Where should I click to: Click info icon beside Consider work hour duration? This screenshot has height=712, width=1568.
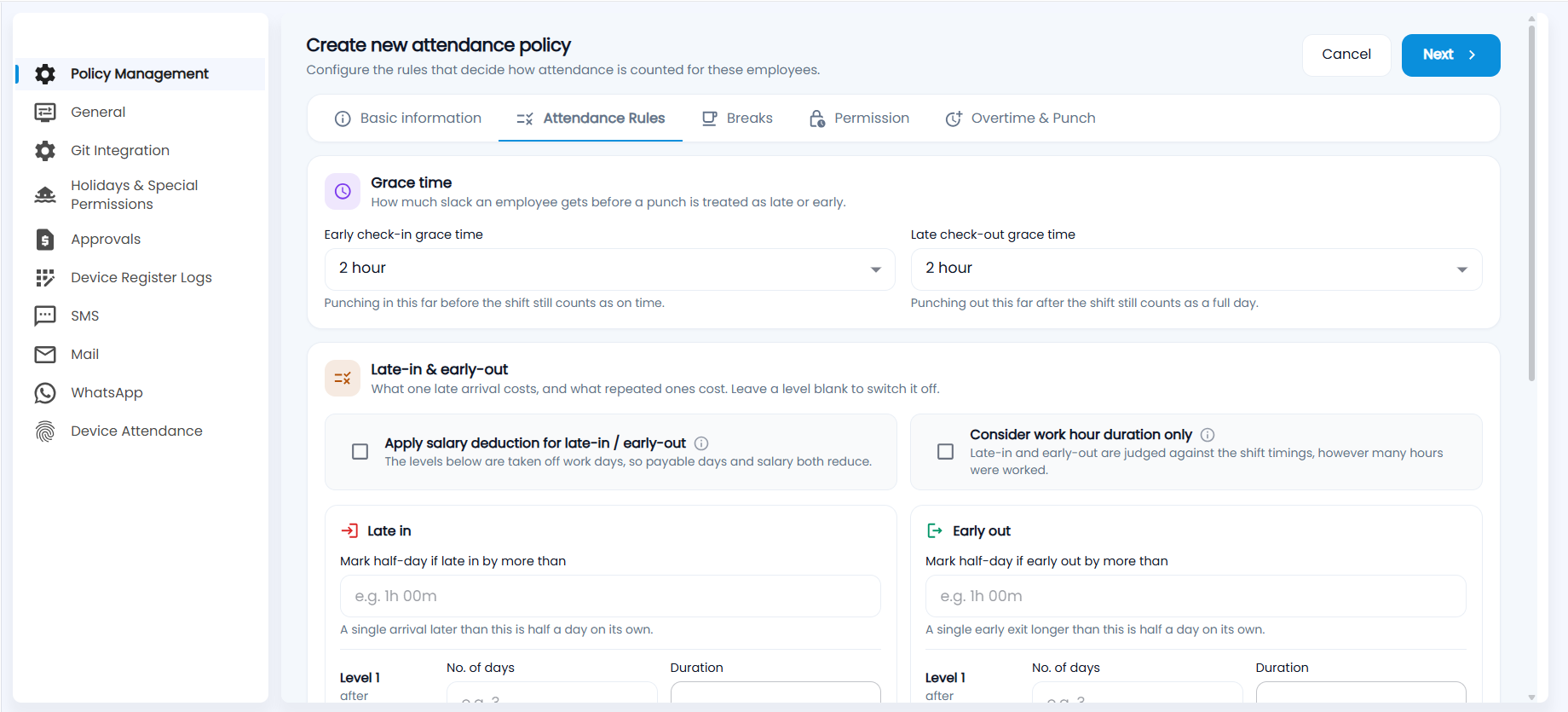[1208, 435]
